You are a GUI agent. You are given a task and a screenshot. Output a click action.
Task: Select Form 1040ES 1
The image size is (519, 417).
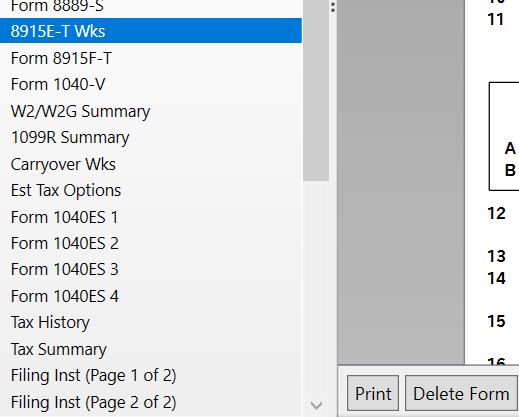coord(151,217)
